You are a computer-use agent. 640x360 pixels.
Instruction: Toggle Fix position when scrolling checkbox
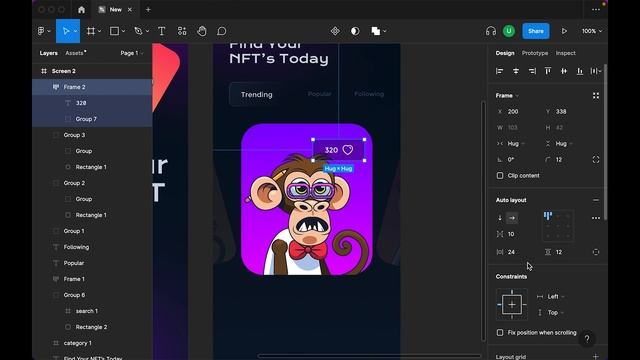(x=500, y=333)
